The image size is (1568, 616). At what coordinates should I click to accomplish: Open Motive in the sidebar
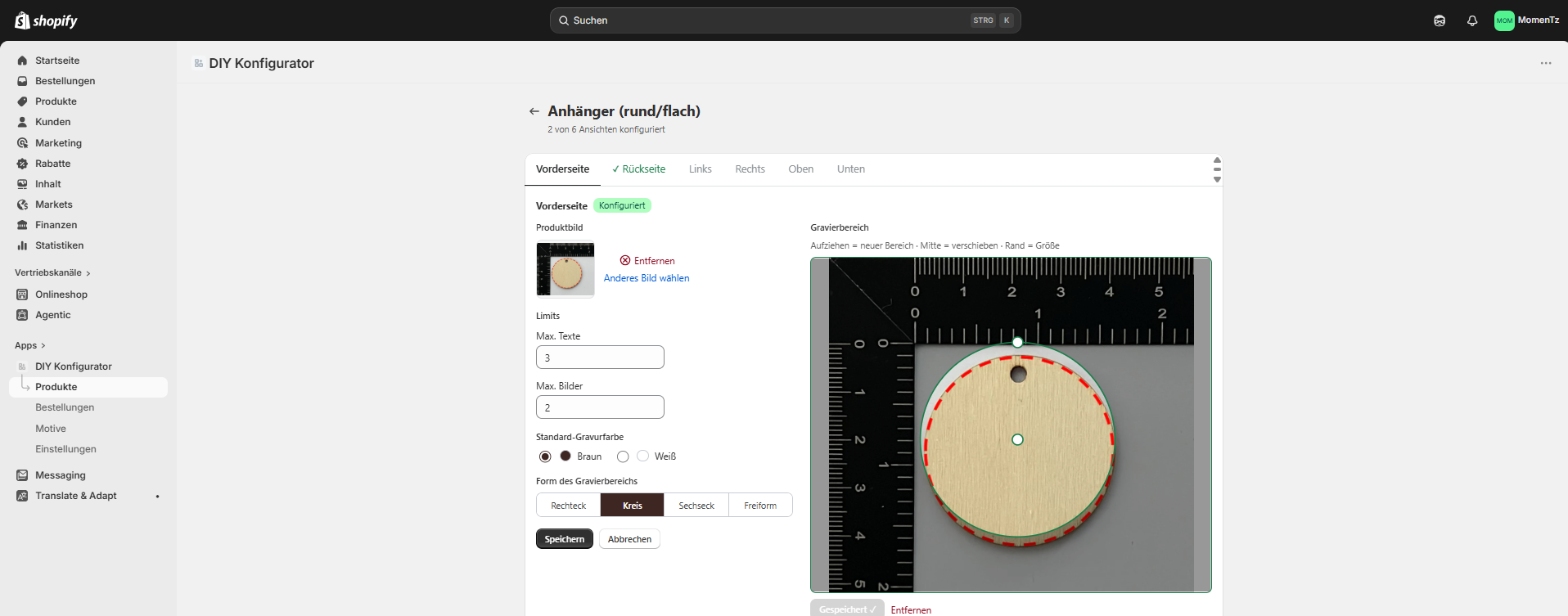tap(51, 429)
